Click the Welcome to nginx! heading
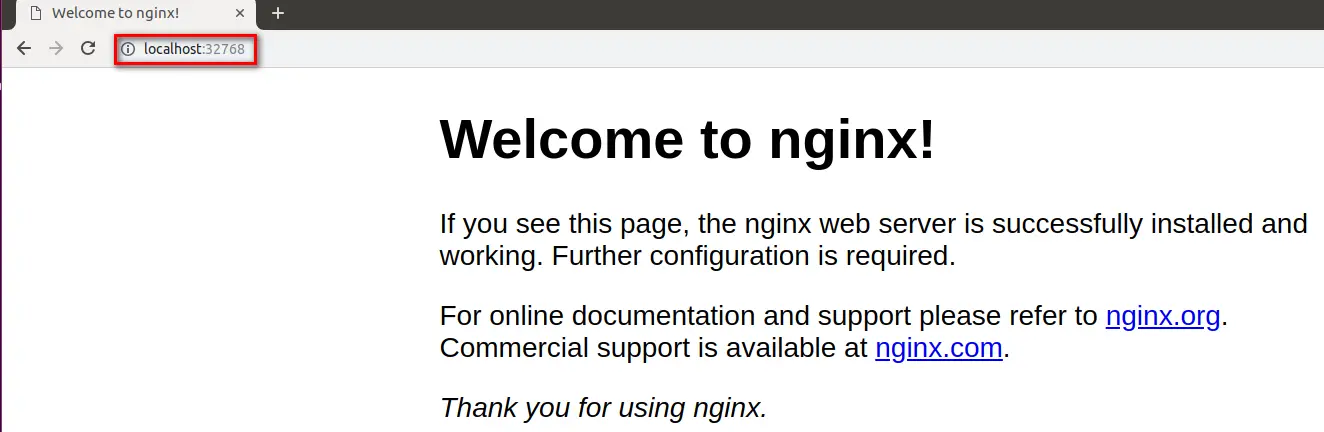The image size is (1324, 432). (x=688, y=139)
